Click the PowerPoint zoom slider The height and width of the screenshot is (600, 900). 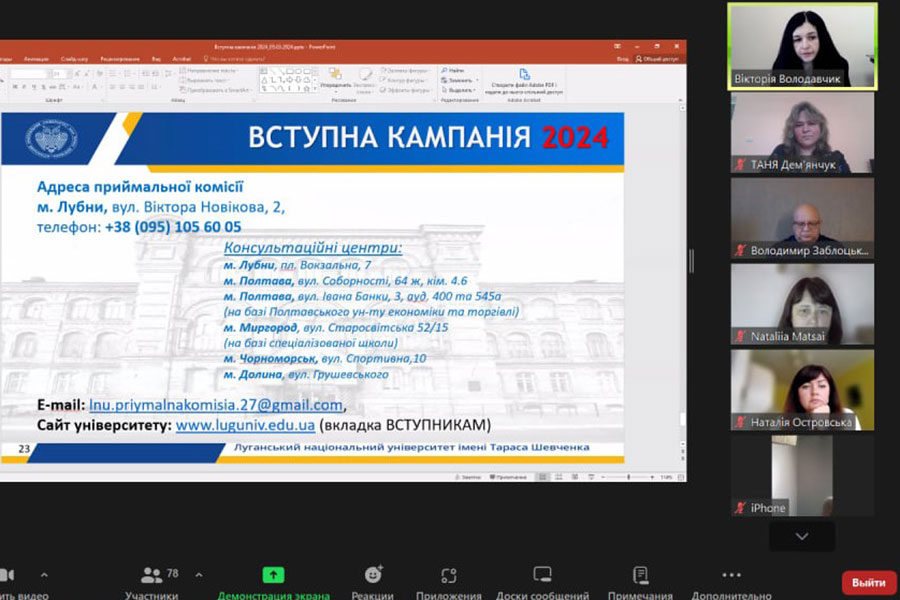(627, 477)
